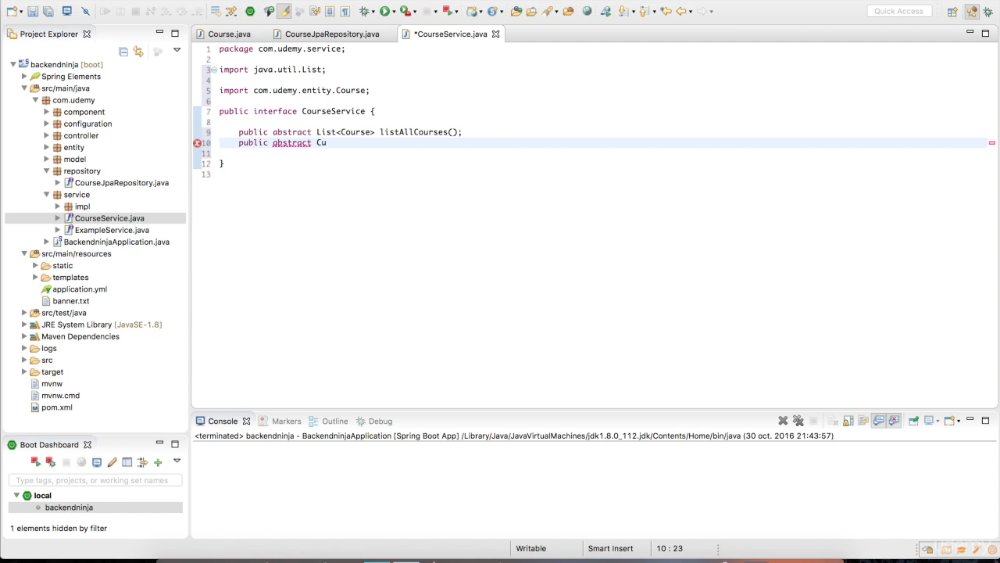
Task: Click the Boot Dashboard start (re)launch icon
Action: point(35,462)
